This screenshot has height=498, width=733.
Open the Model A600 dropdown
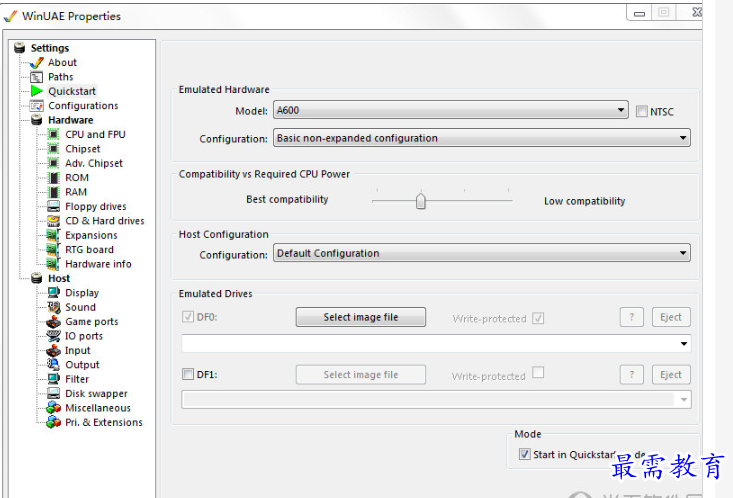pos(451,110)
